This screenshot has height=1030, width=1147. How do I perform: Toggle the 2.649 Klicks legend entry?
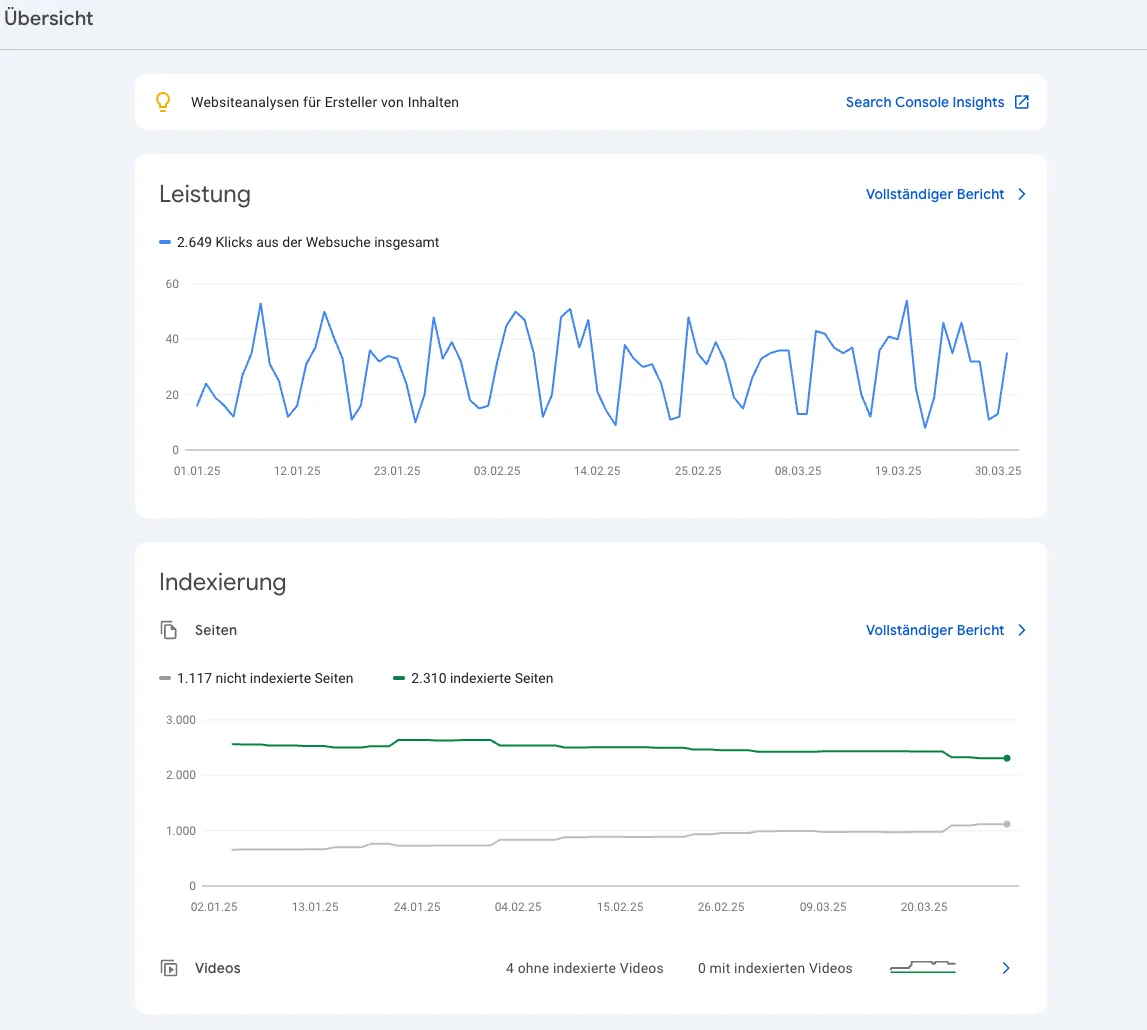tap(305, 242)
